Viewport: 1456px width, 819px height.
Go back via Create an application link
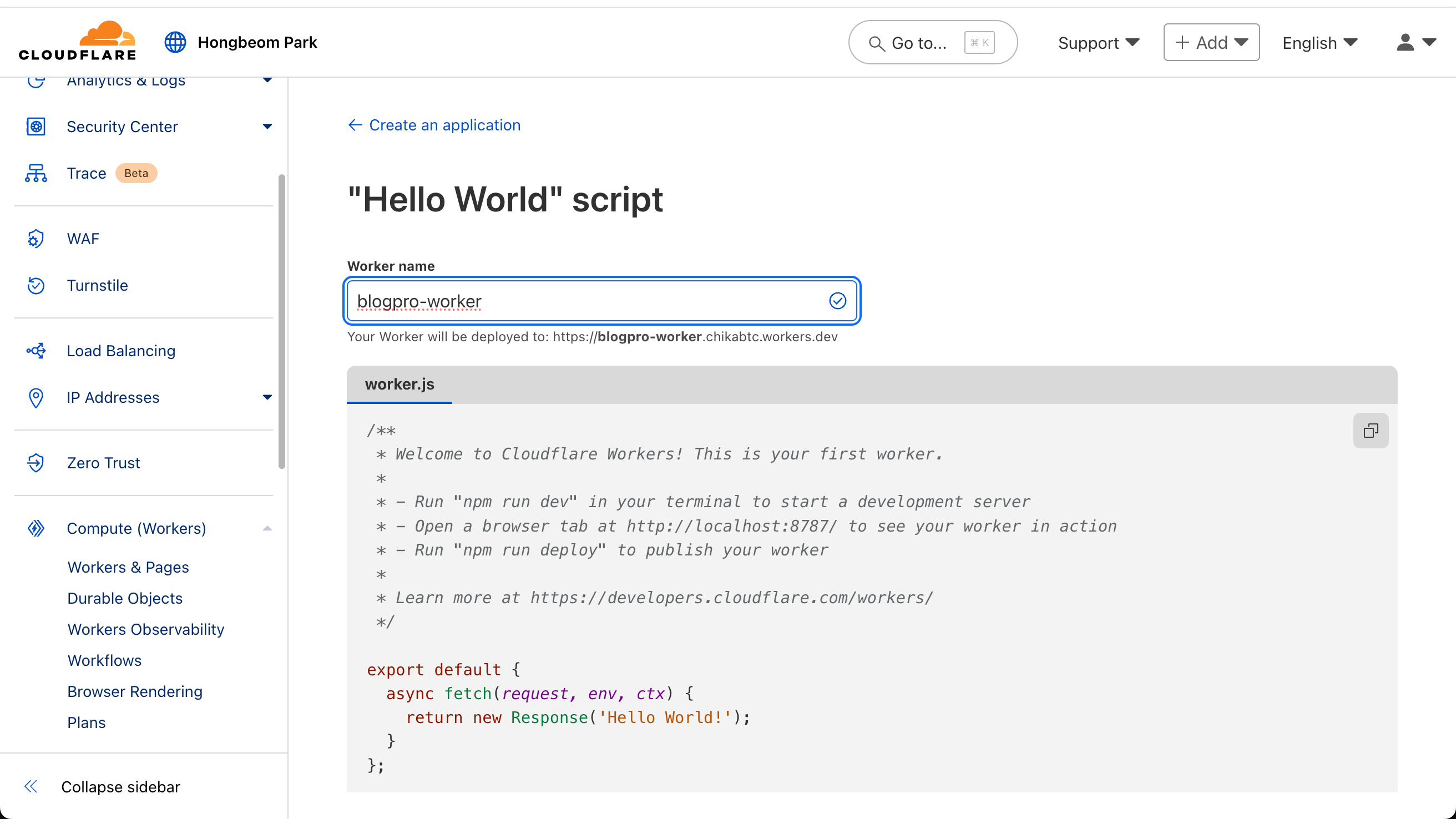tap(445, 125)
